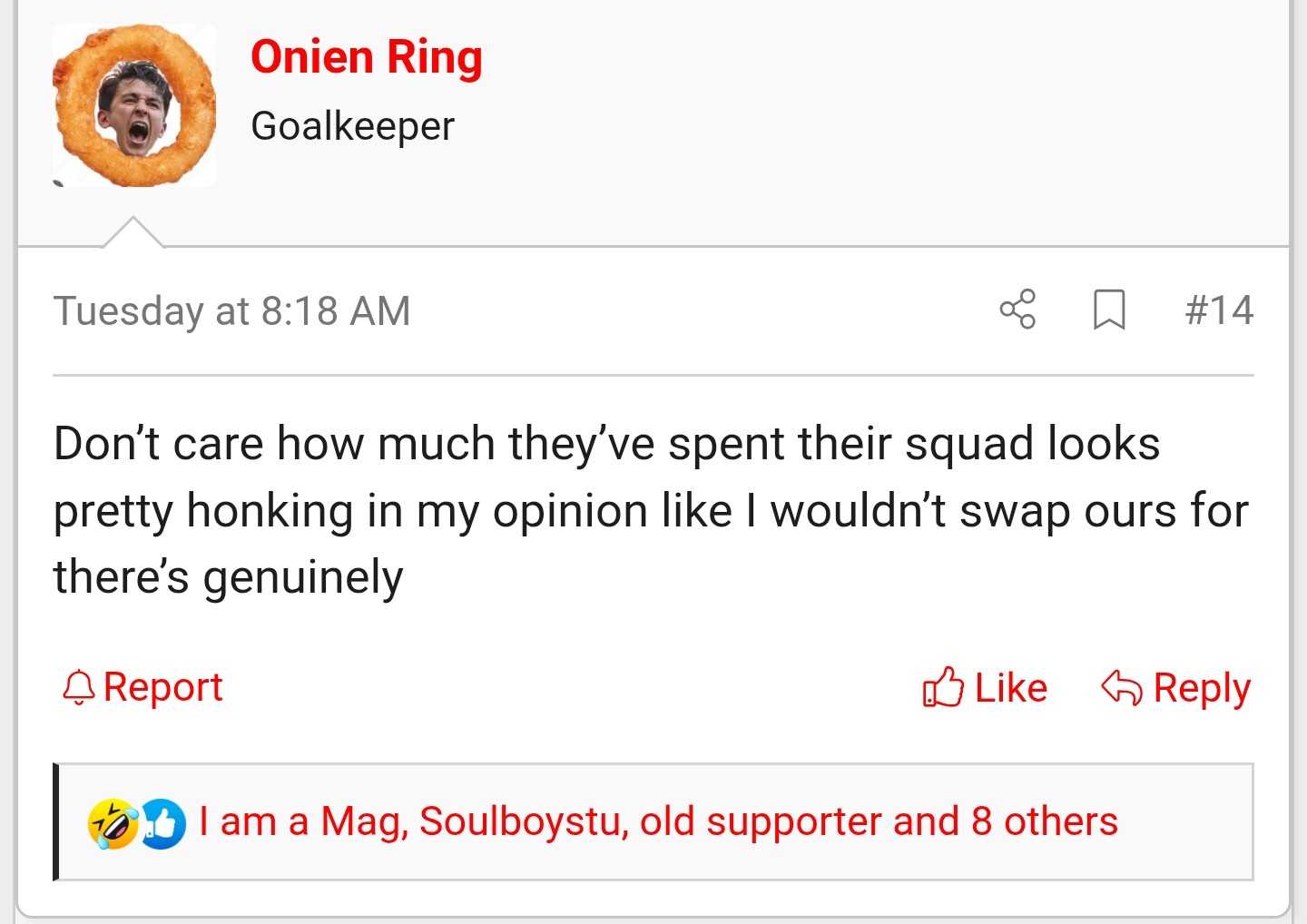
Task: Click the reply arrow icon
Action: [1121, 687]
